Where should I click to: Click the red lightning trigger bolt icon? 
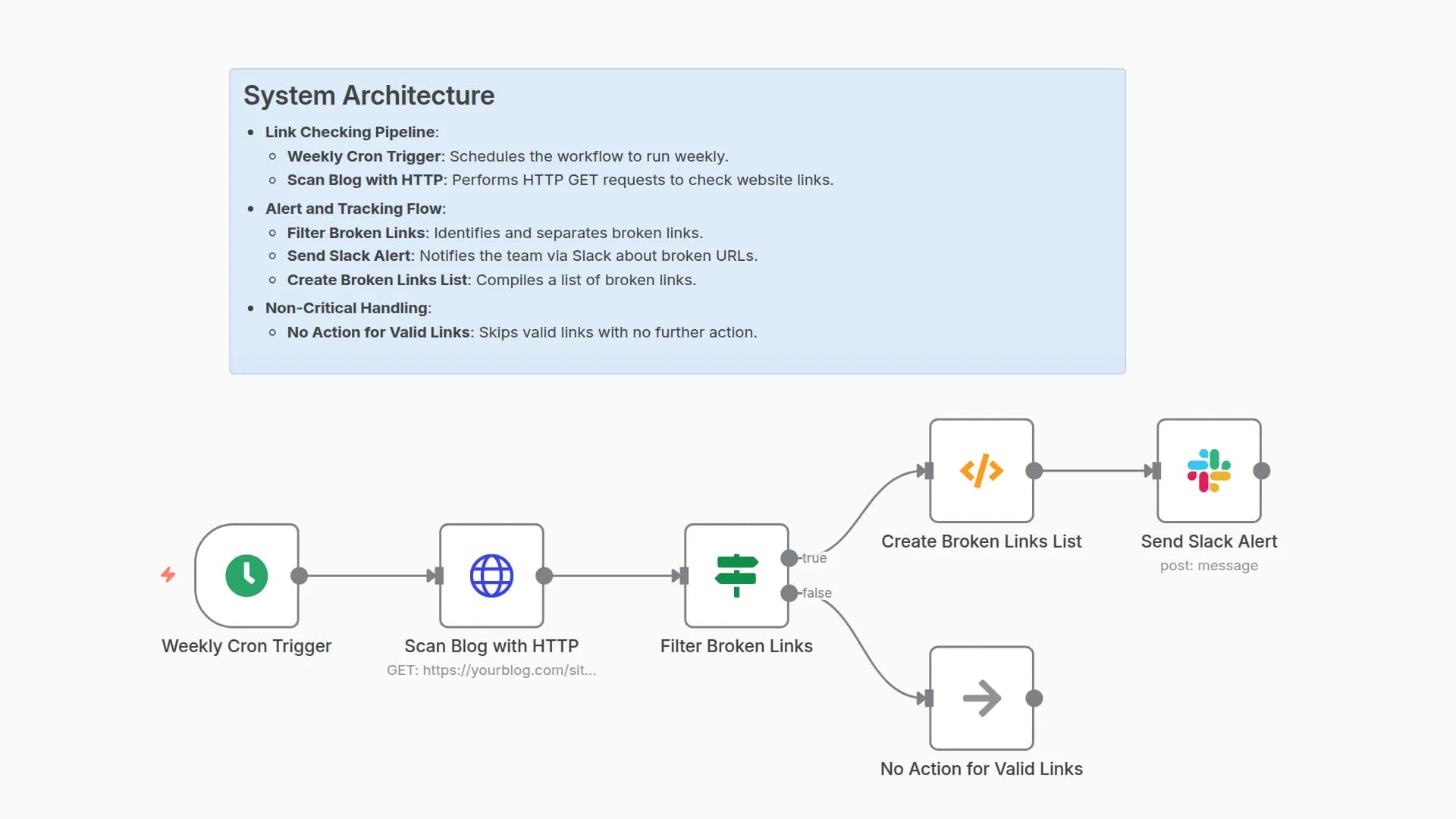click(x=168, y=575)
